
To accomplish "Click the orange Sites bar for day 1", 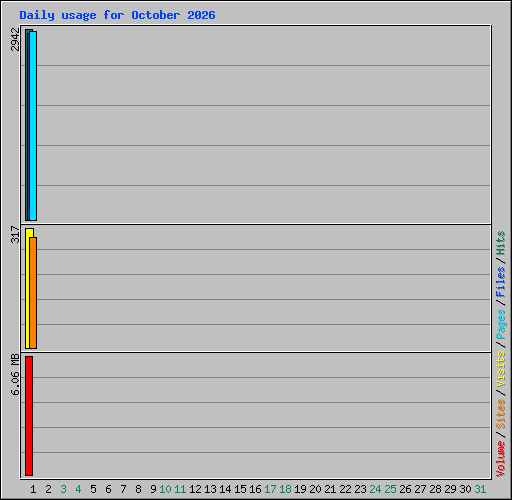I will pos(33,293).
